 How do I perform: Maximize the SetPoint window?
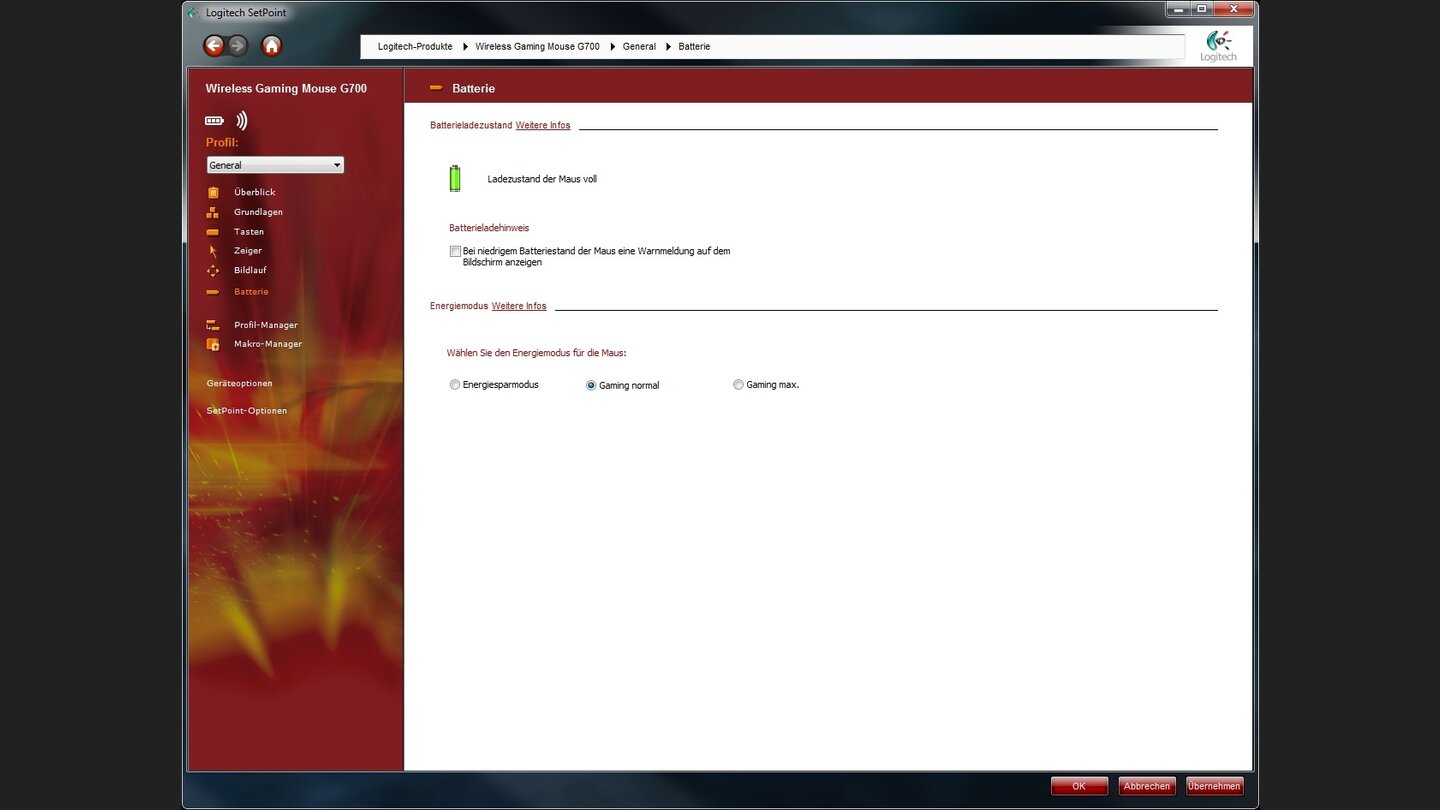point(1202,9)
